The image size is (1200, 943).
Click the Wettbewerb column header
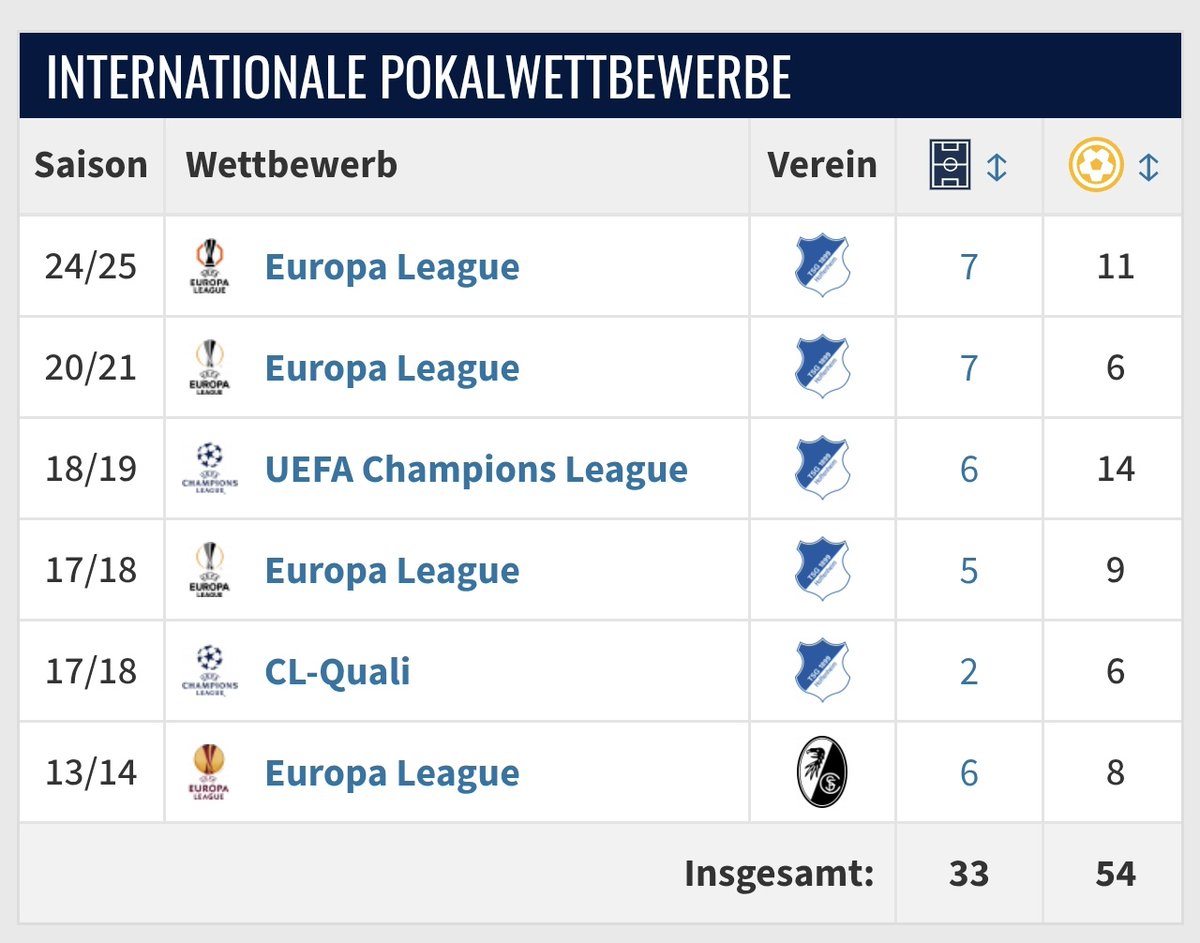tap(291, 165)
